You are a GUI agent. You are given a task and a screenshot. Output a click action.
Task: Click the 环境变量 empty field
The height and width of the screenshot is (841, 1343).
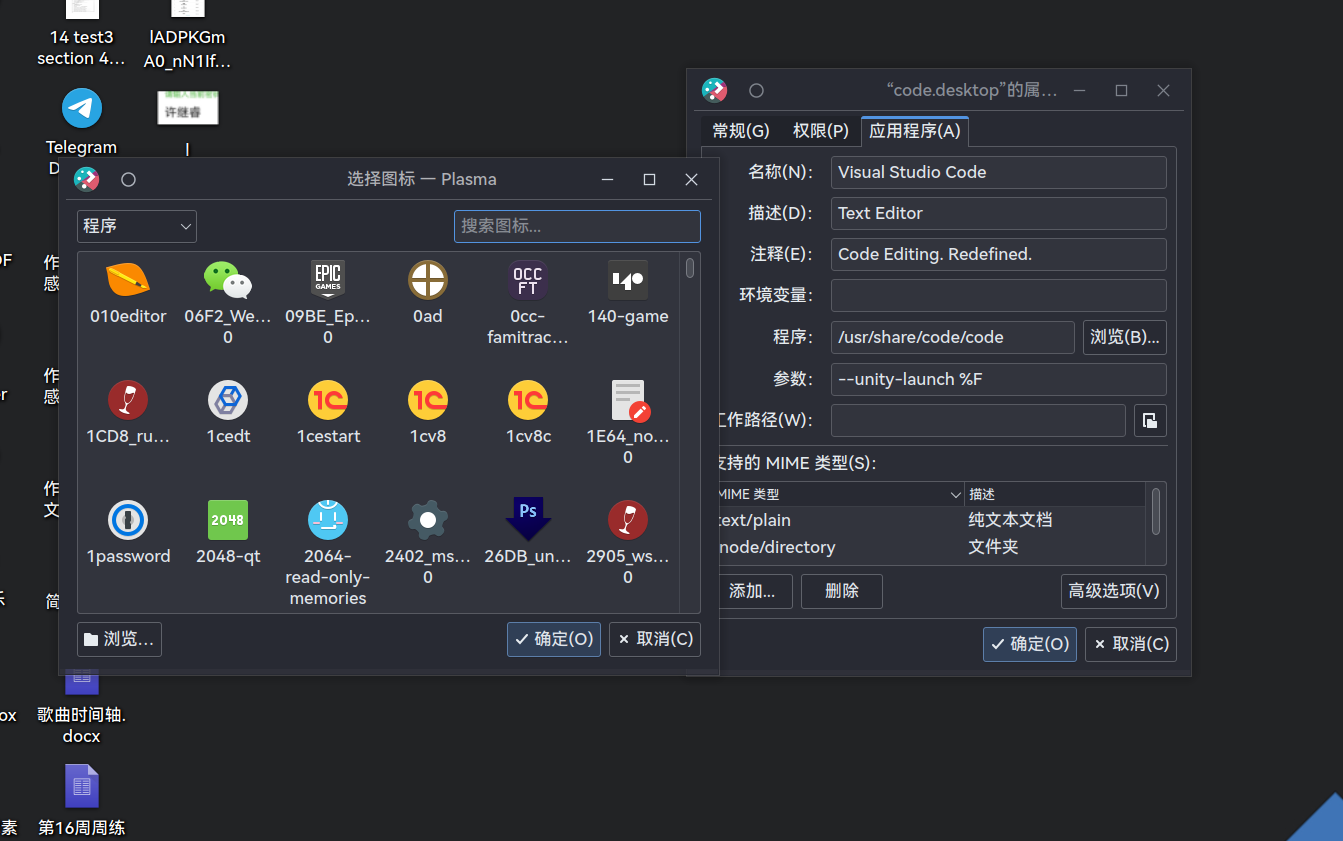pos(999,295)
